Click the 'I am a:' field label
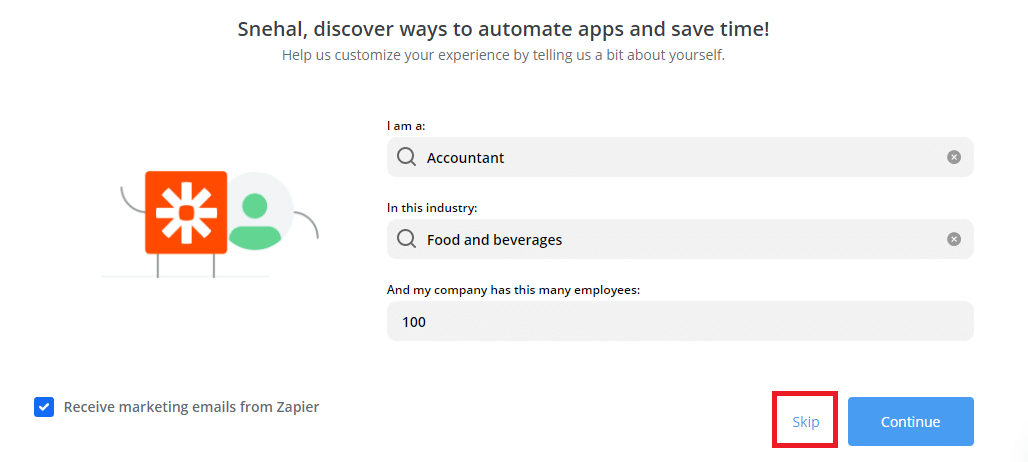The height and width of the screenshot is (462, 1028). click(x=406, y=126)
